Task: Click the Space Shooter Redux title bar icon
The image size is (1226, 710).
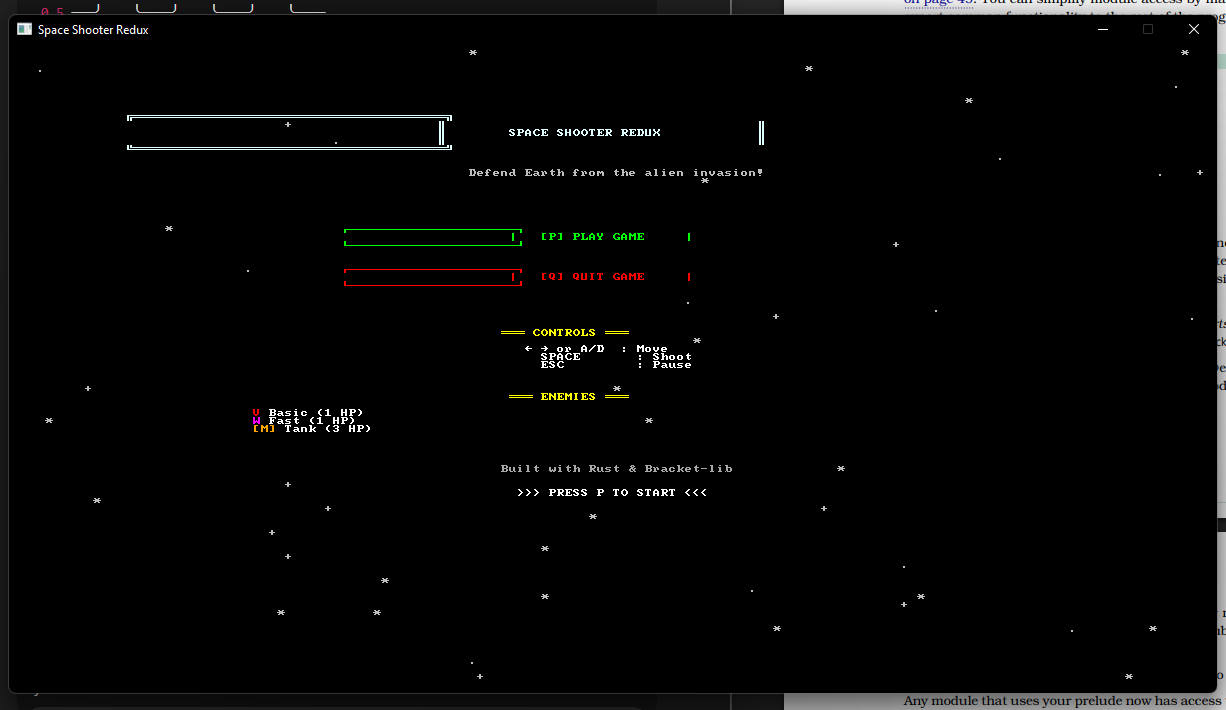Action: [x=23, y=29]
